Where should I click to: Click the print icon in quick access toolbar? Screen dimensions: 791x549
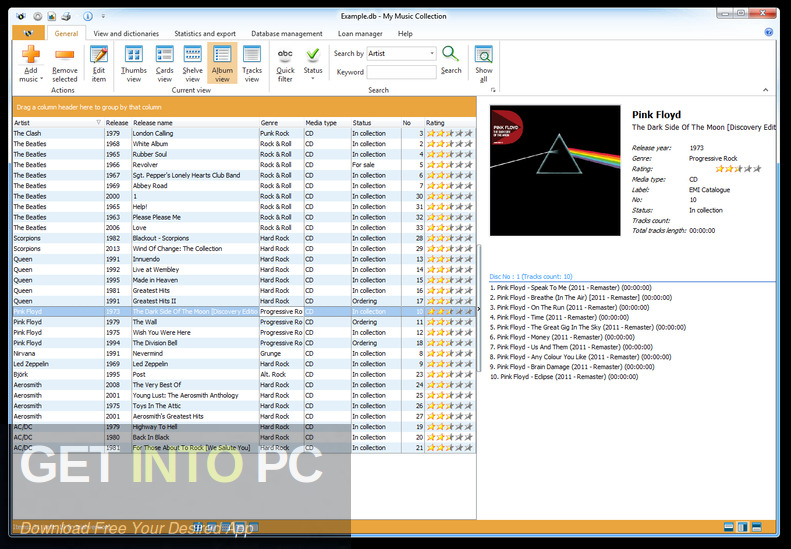[66, 16]
